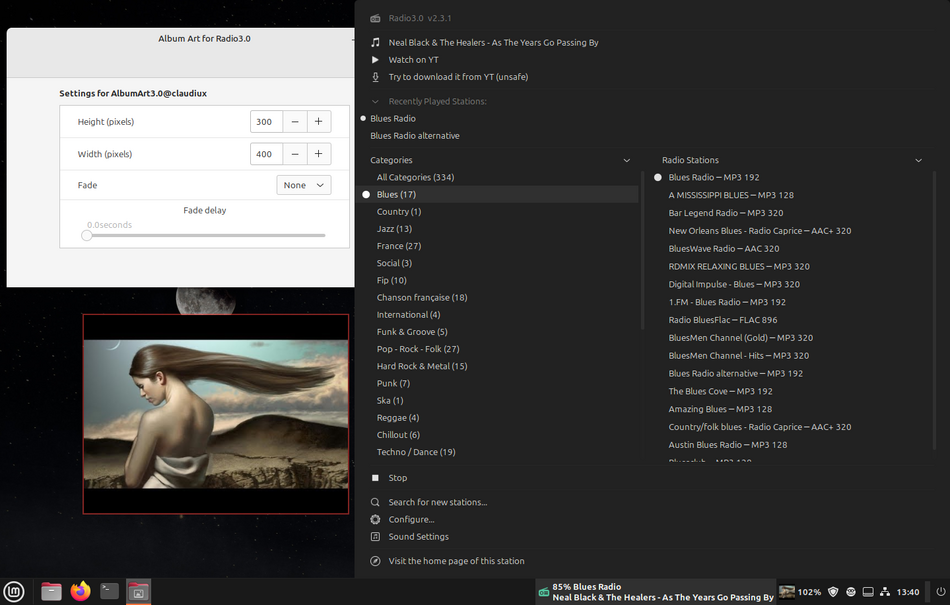950x605 pixels.
Task: Play The Blues Cove – MP3 192
Action: 720,391
